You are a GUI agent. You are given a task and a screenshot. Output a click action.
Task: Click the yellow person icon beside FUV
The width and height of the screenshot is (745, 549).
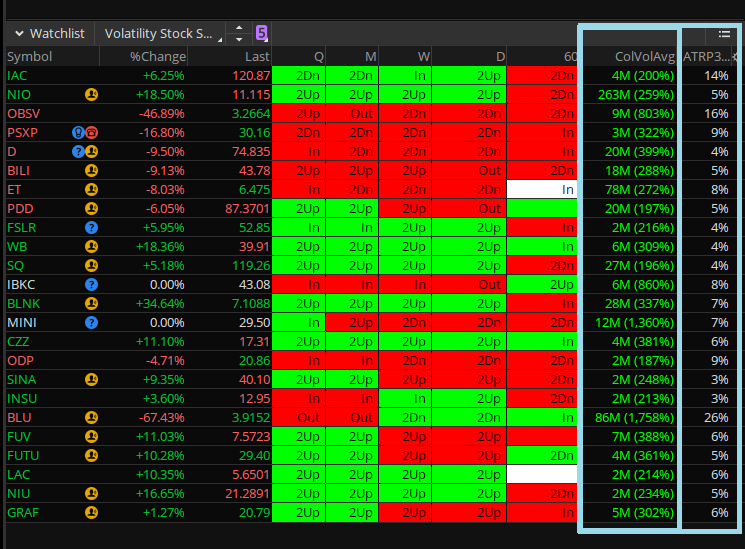click(x=91, y=437)
